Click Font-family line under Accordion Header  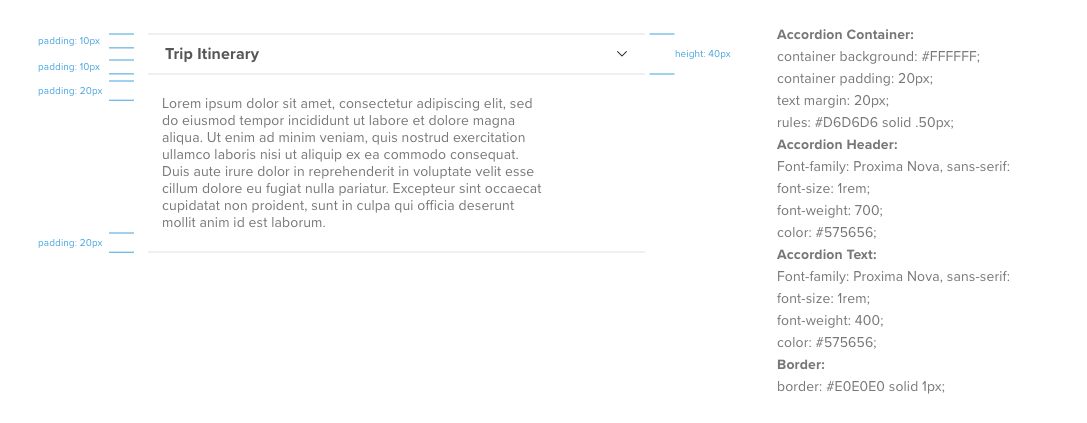click(893, 166)
